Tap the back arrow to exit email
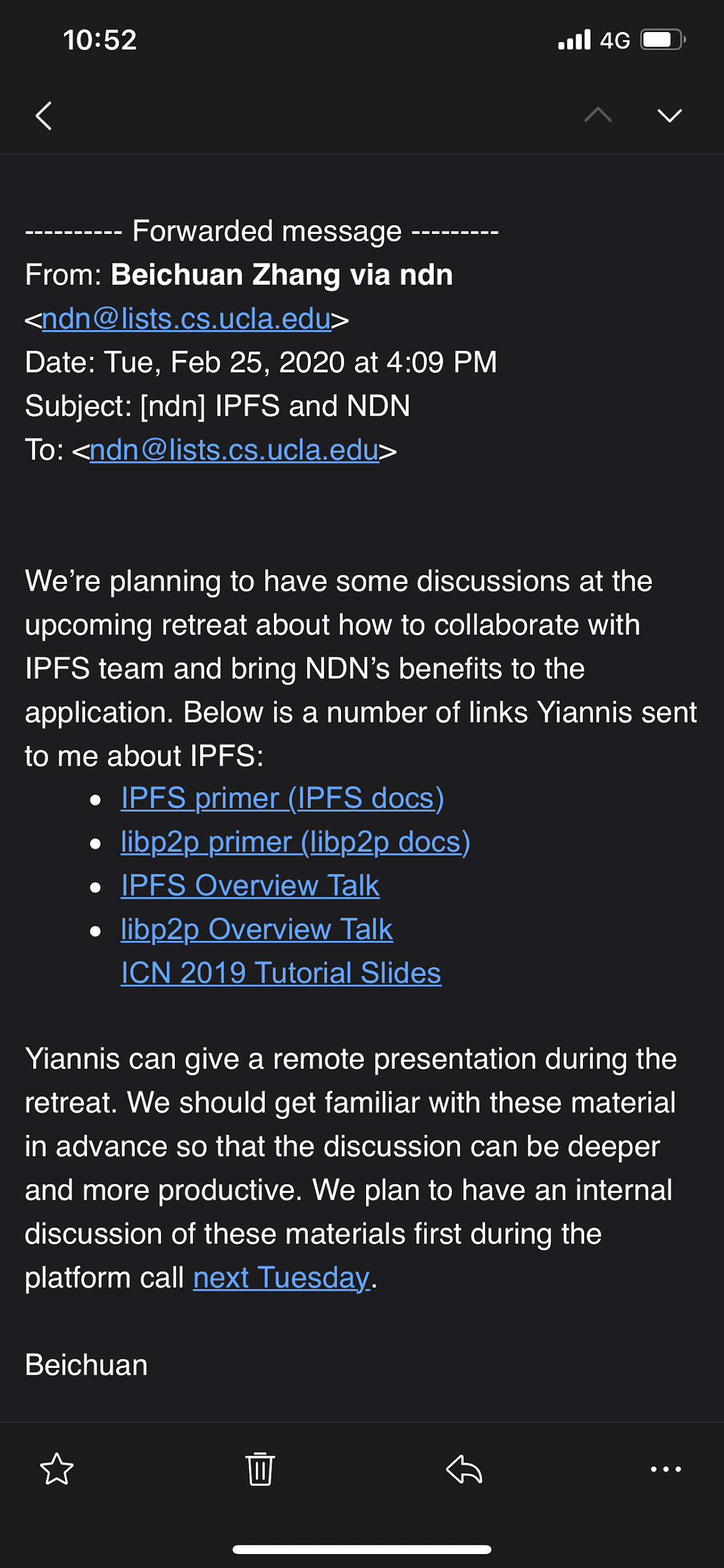Viewport: 724px width, 1568px height. click(44, 116)
